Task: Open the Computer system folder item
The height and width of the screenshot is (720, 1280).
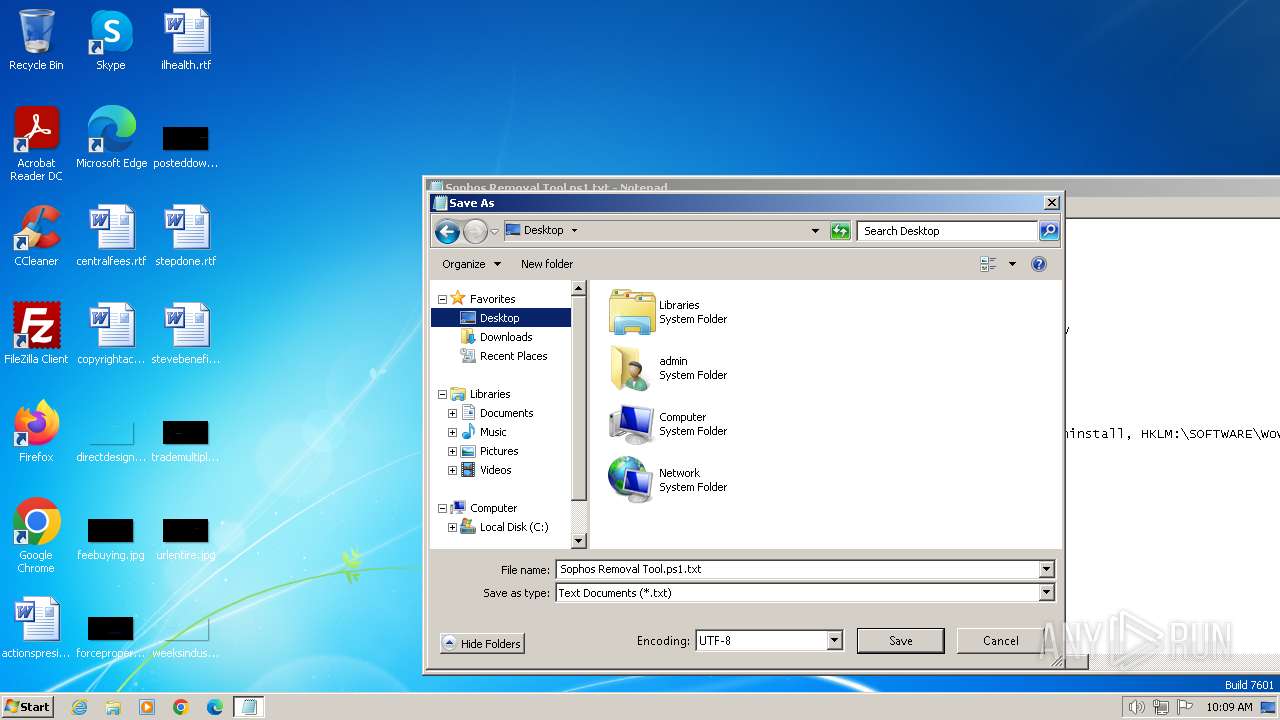Action: [x=668, y=424]
